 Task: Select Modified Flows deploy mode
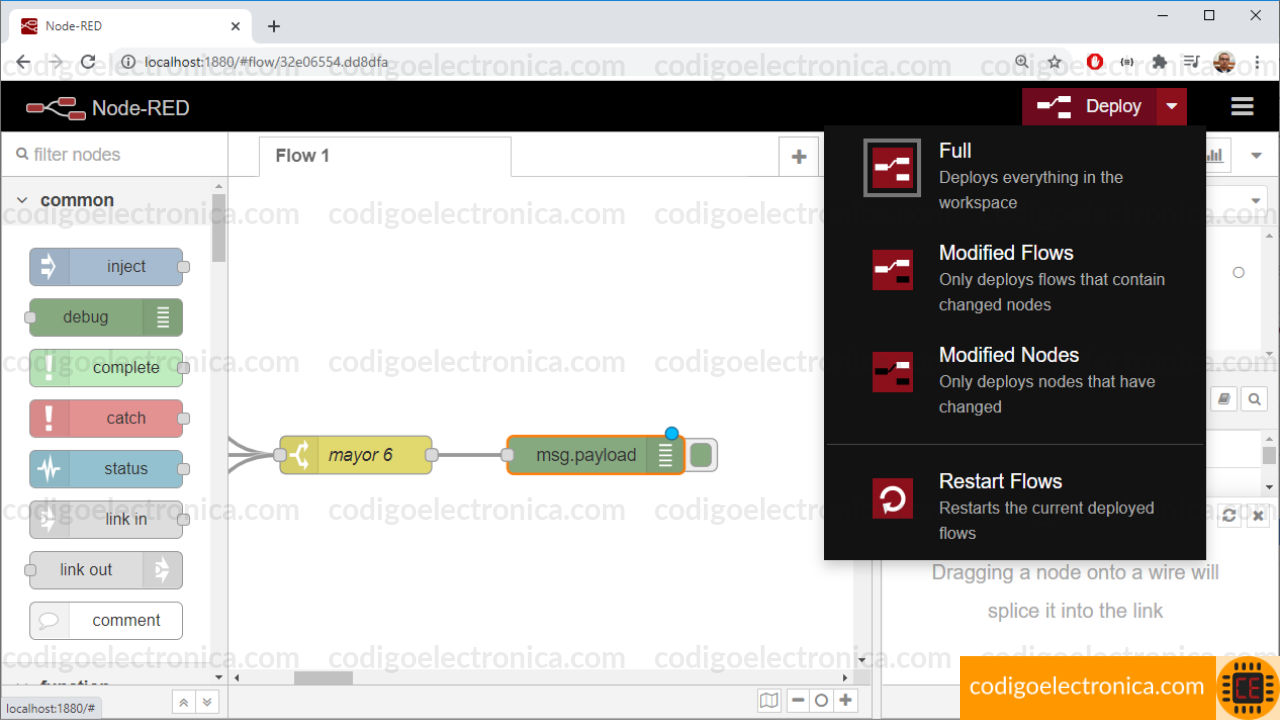point(1015,277)
